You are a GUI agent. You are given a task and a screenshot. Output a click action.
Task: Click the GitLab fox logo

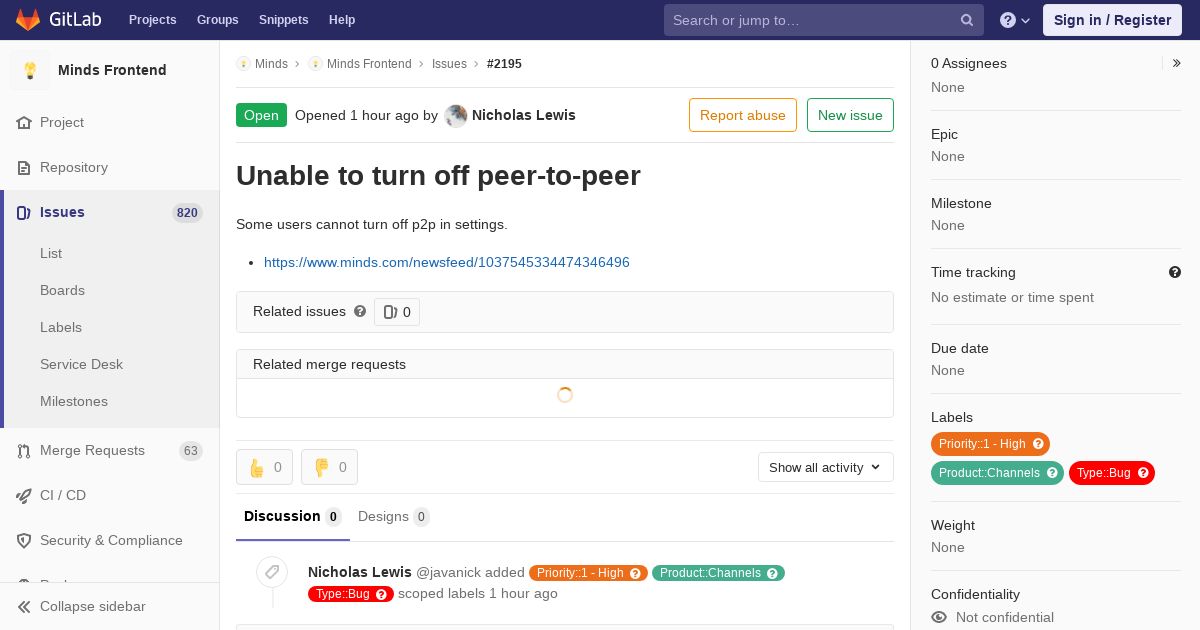click(x=28, y=19)
